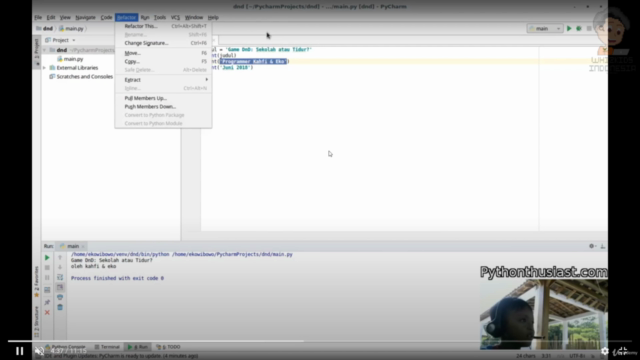Open the View menu

pyautogui.click(x=65, y=18)
